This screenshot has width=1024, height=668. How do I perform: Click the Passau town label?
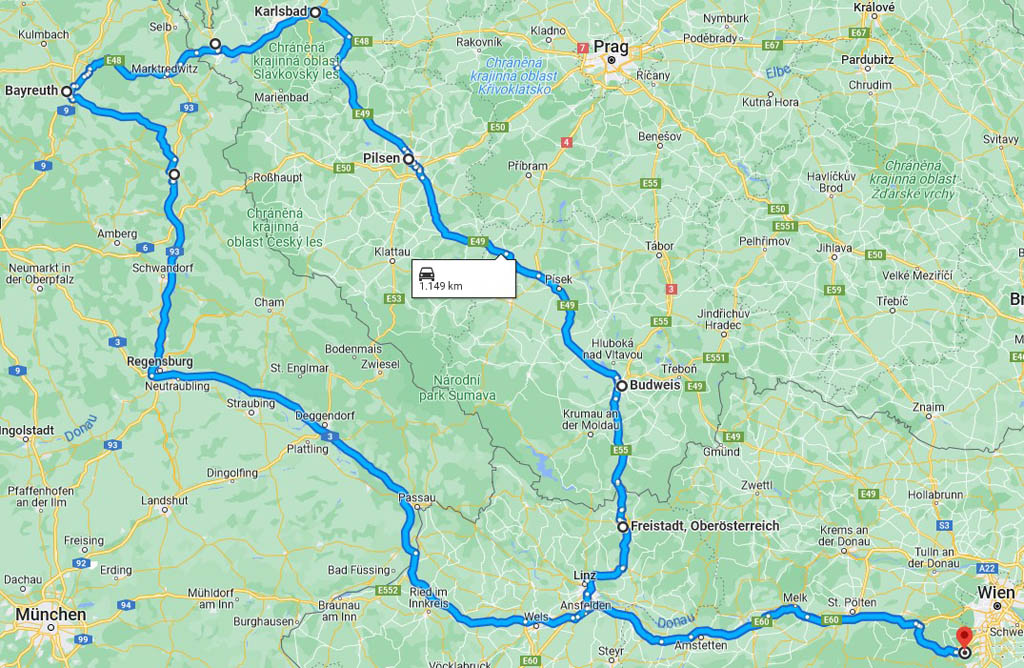[x=417, y=498]
